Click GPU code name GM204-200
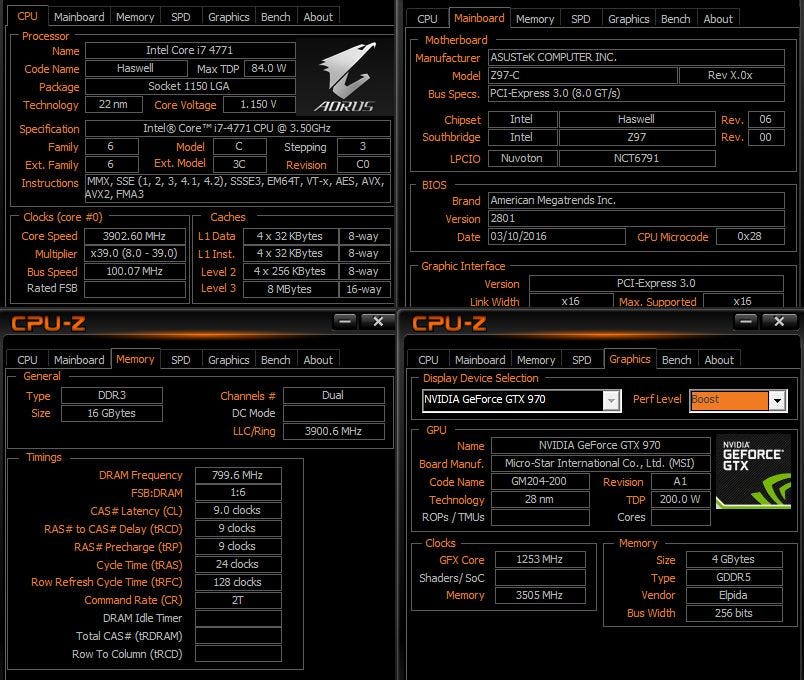Viewport: 804px width, 680px height. click(x=540, y=482)
